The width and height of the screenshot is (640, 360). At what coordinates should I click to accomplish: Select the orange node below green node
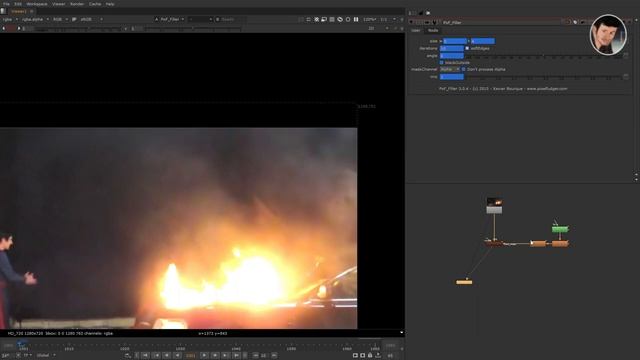click(560, 244)
